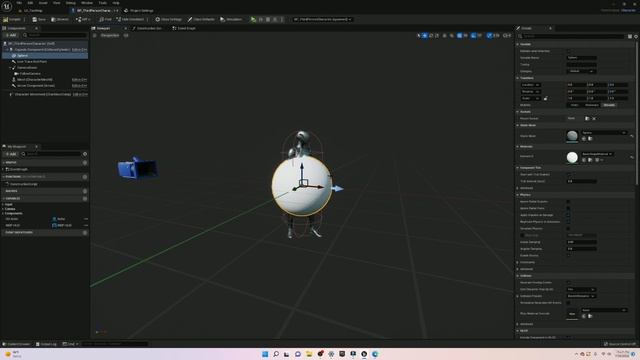Image resolution: width=640 pixels, height=360 pixels.
Task: Browse to Static Mesh asset in Content Browser
Action: tap(590, 139)
